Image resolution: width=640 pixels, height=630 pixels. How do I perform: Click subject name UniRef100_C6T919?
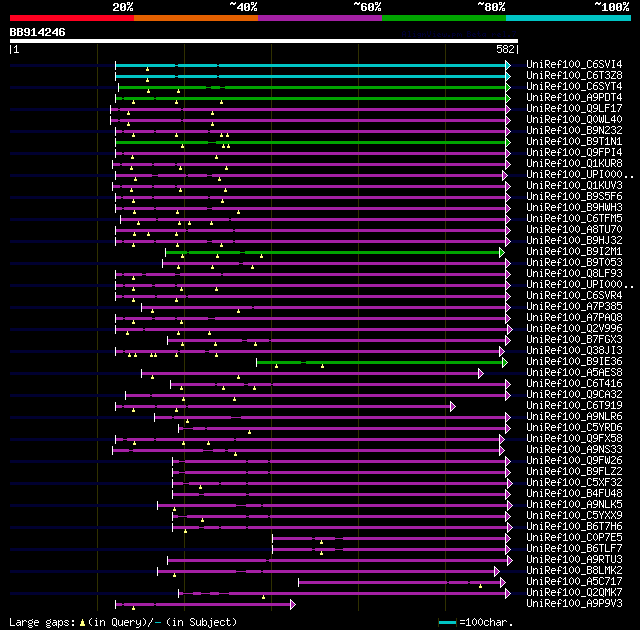[574, 406]
